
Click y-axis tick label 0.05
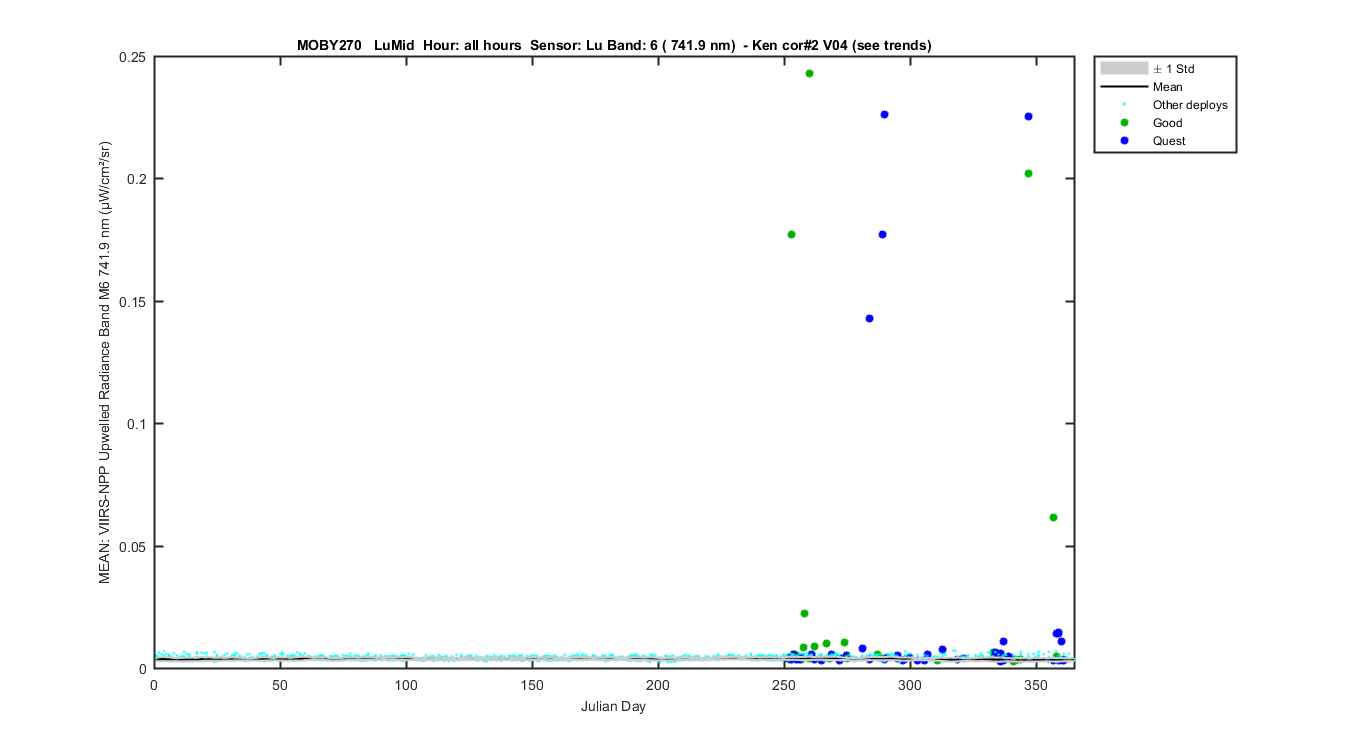(134, 547)
